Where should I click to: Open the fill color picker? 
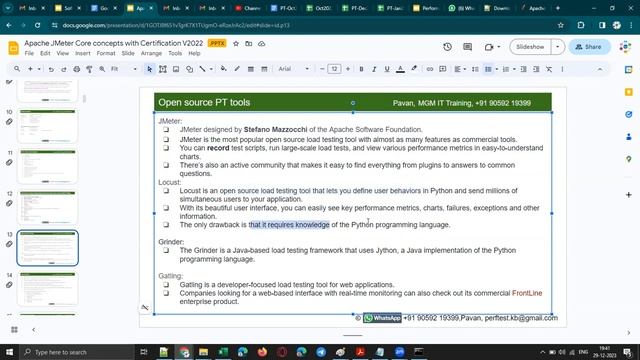[223, 69]
